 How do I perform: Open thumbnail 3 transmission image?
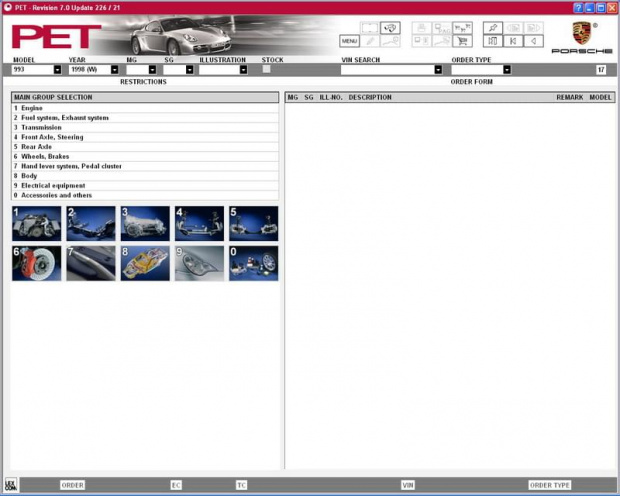(145, 223)
